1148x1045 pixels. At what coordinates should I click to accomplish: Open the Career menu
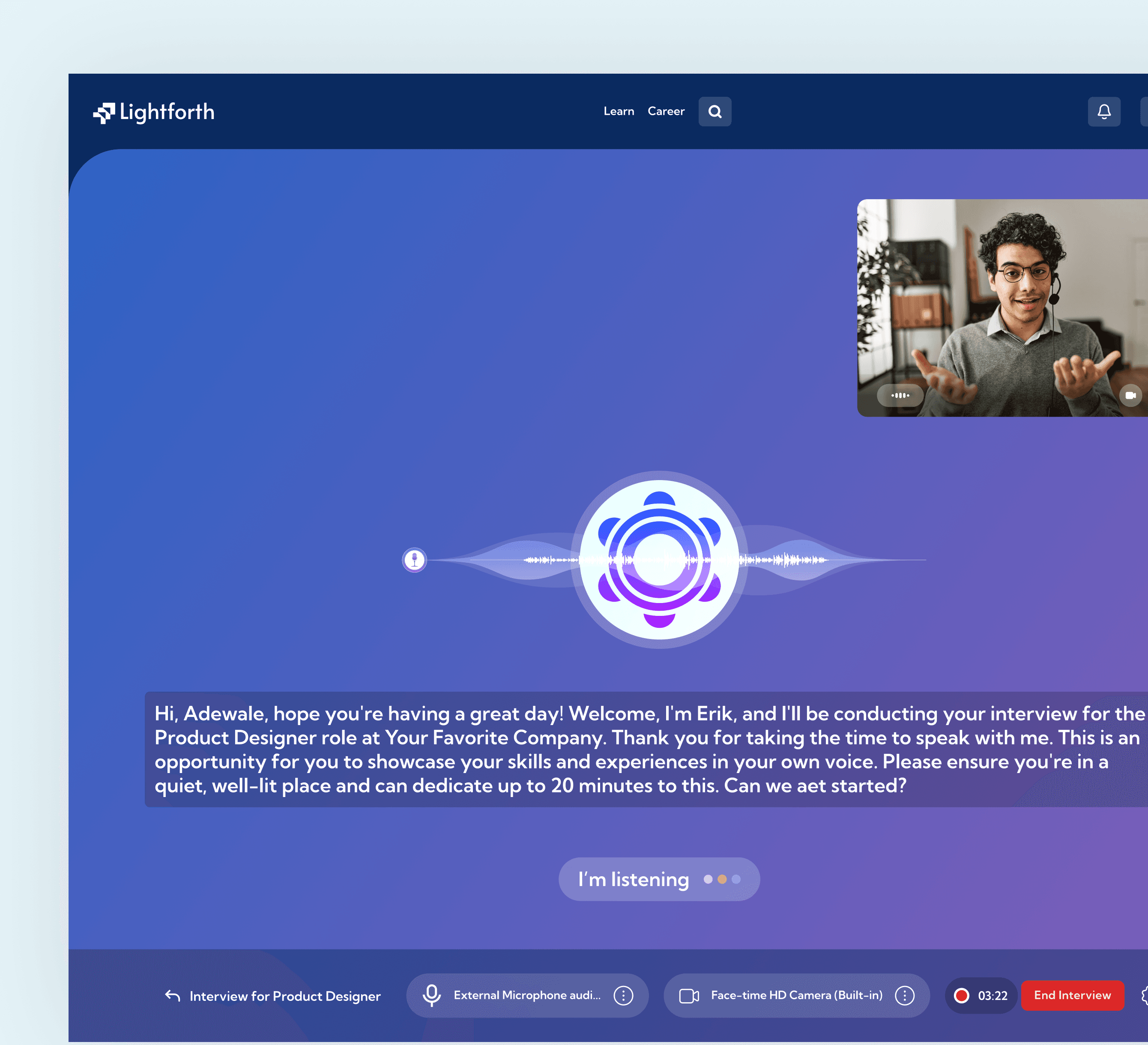coord(666,112)
